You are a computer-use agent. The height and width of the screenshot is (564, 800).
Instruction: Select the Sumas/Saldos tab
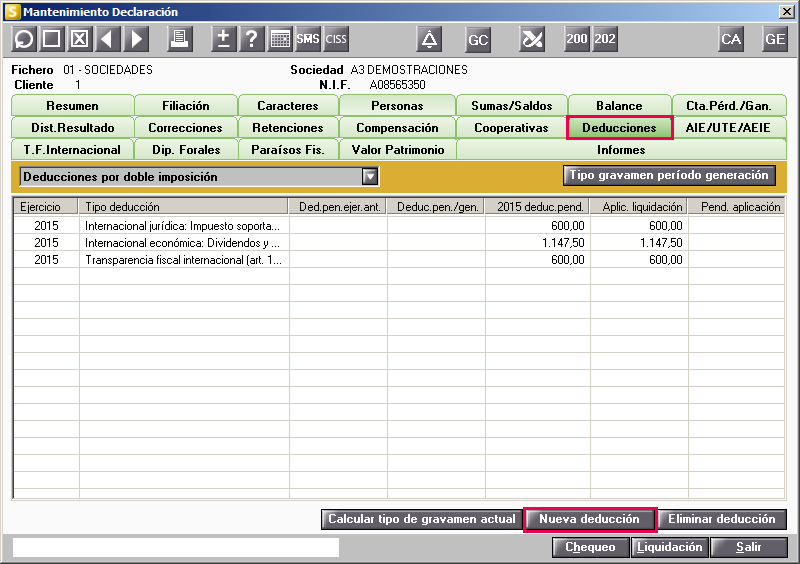[x=512, y=106]
